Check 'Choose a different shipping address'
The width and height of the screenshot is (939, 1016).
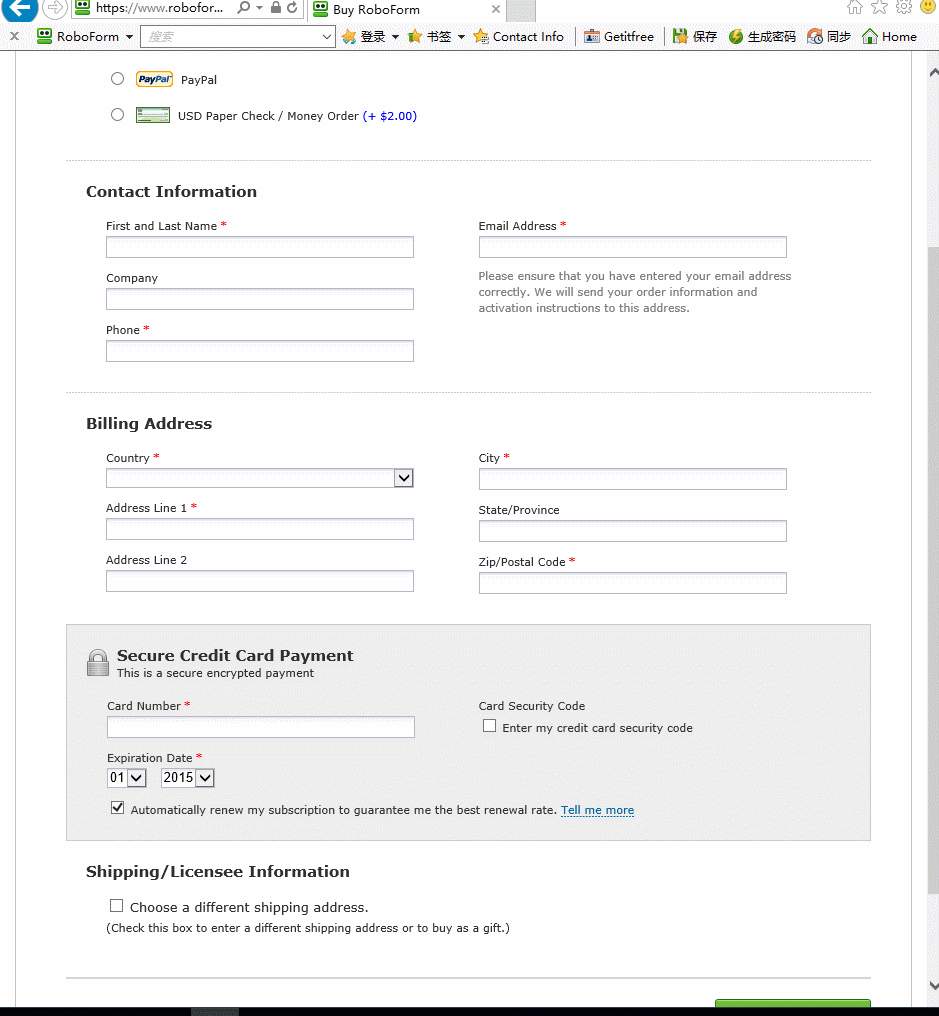[x=117, y=906]
